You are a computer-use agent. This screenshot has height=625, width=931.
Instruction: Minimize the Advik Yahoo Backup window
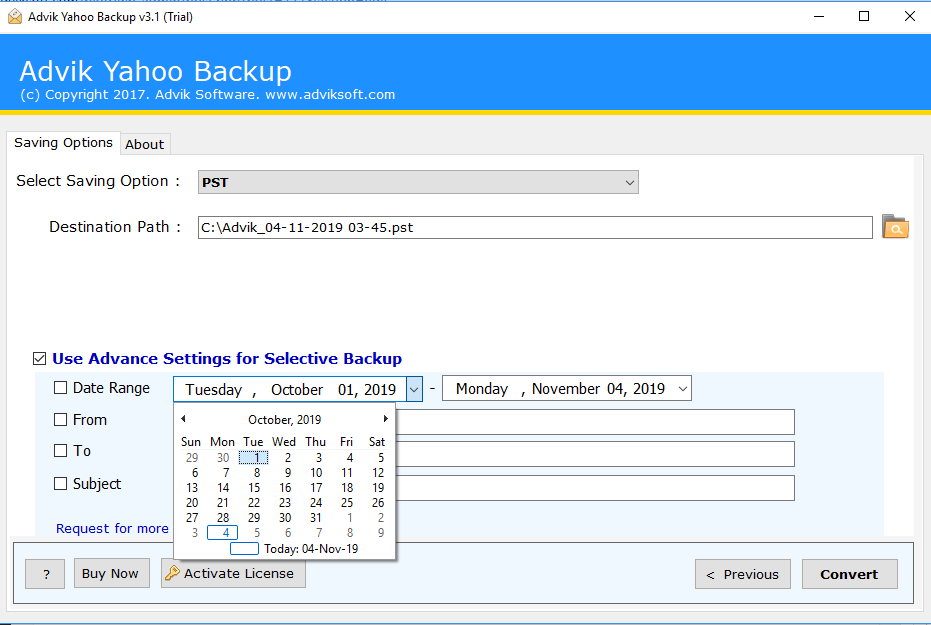click(819, 17)
